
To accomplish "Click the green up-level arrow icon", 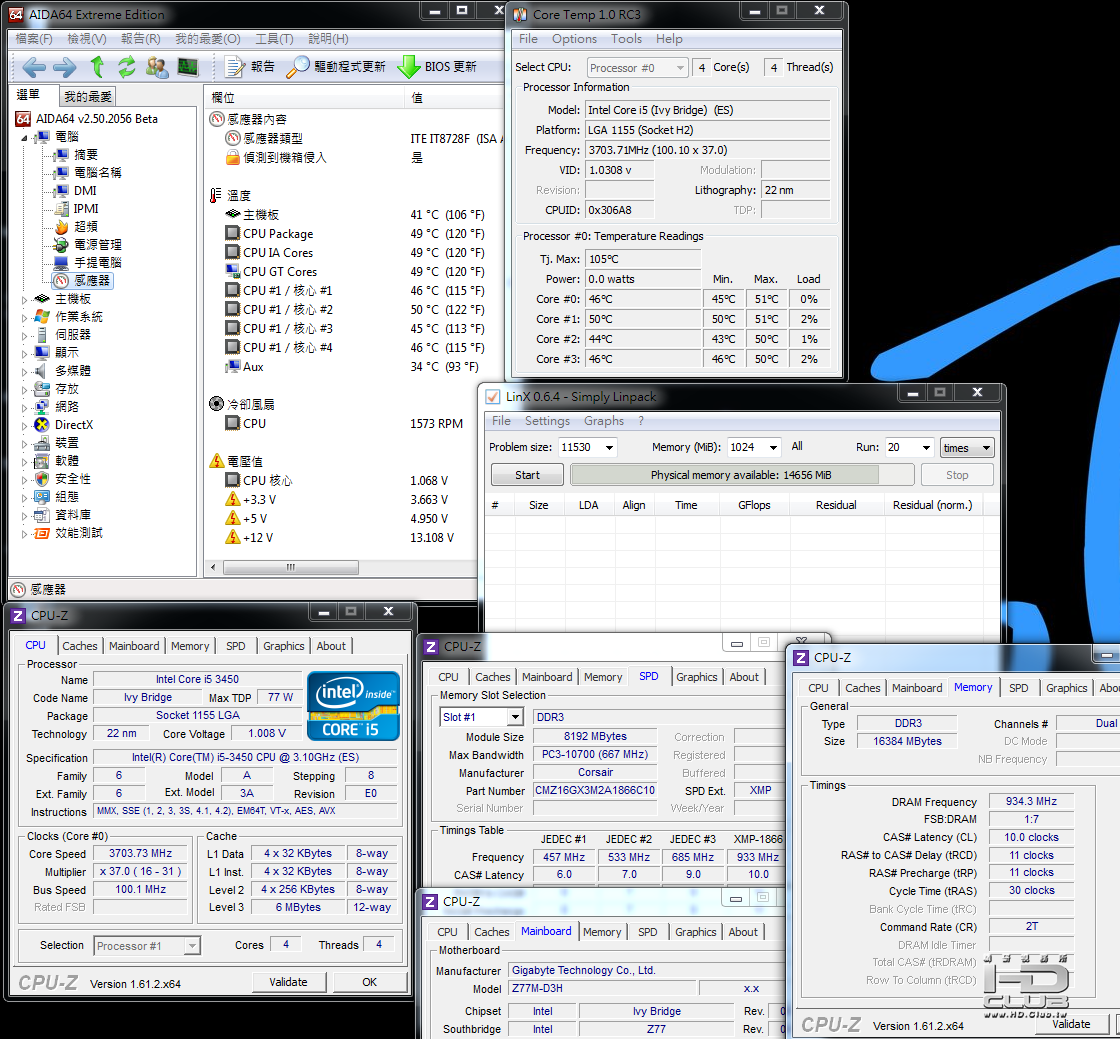I will [x=97, y=67].
